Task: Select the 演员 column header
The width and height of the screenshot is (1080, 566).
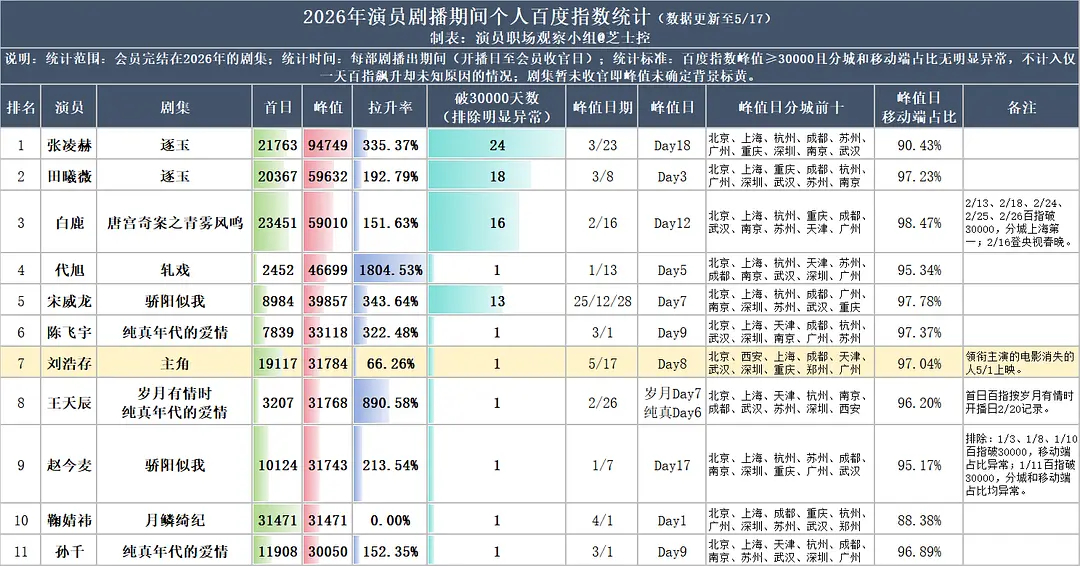Action: click(70, 107)
